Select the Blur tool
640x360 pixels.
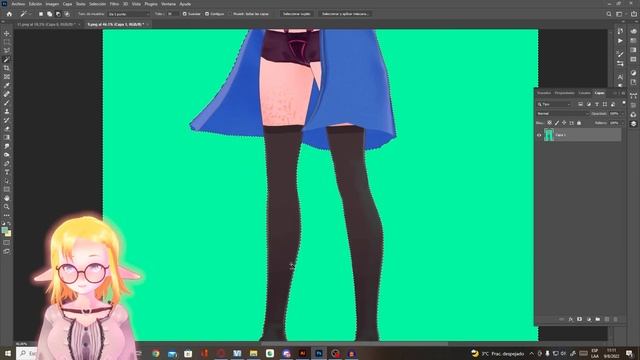tap(7, 146)
